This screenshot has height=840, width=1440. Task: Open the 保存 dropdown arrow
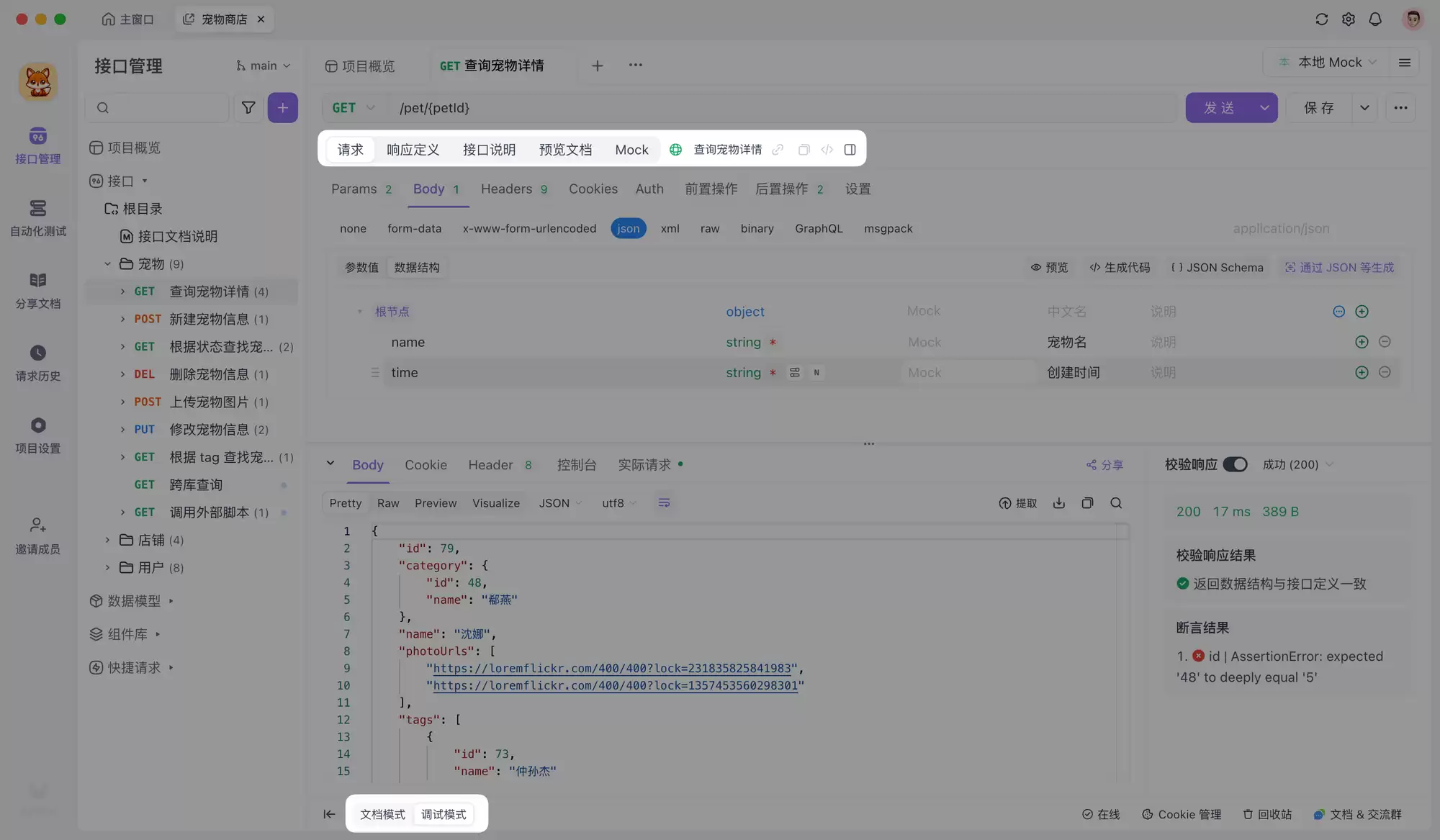tap(1364, 107)
